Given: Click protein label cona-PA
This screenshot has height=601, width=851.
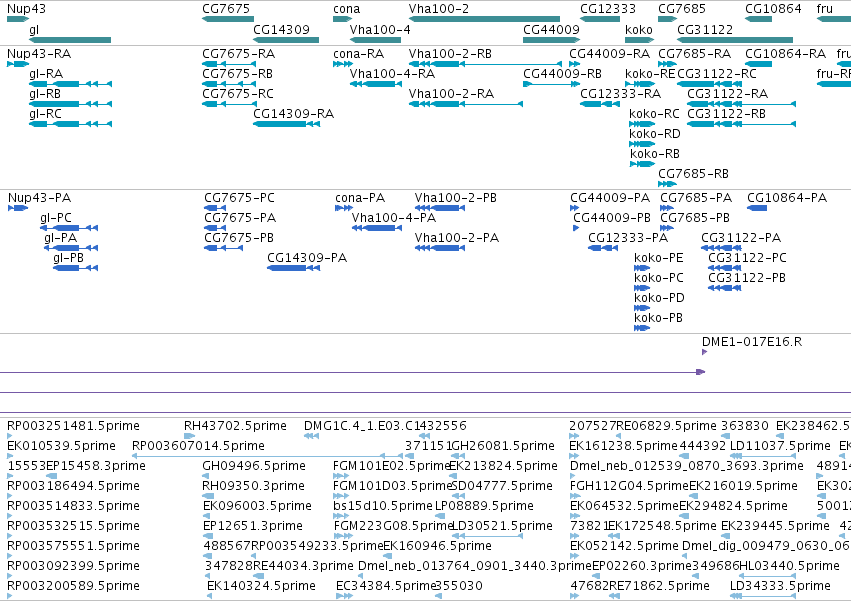Looking at the screenshot, I should click(360, 198).
